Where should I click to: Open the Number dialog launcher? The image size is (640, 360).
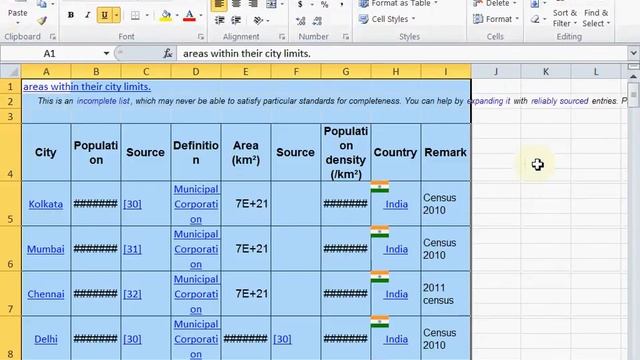tap(346, 37)
